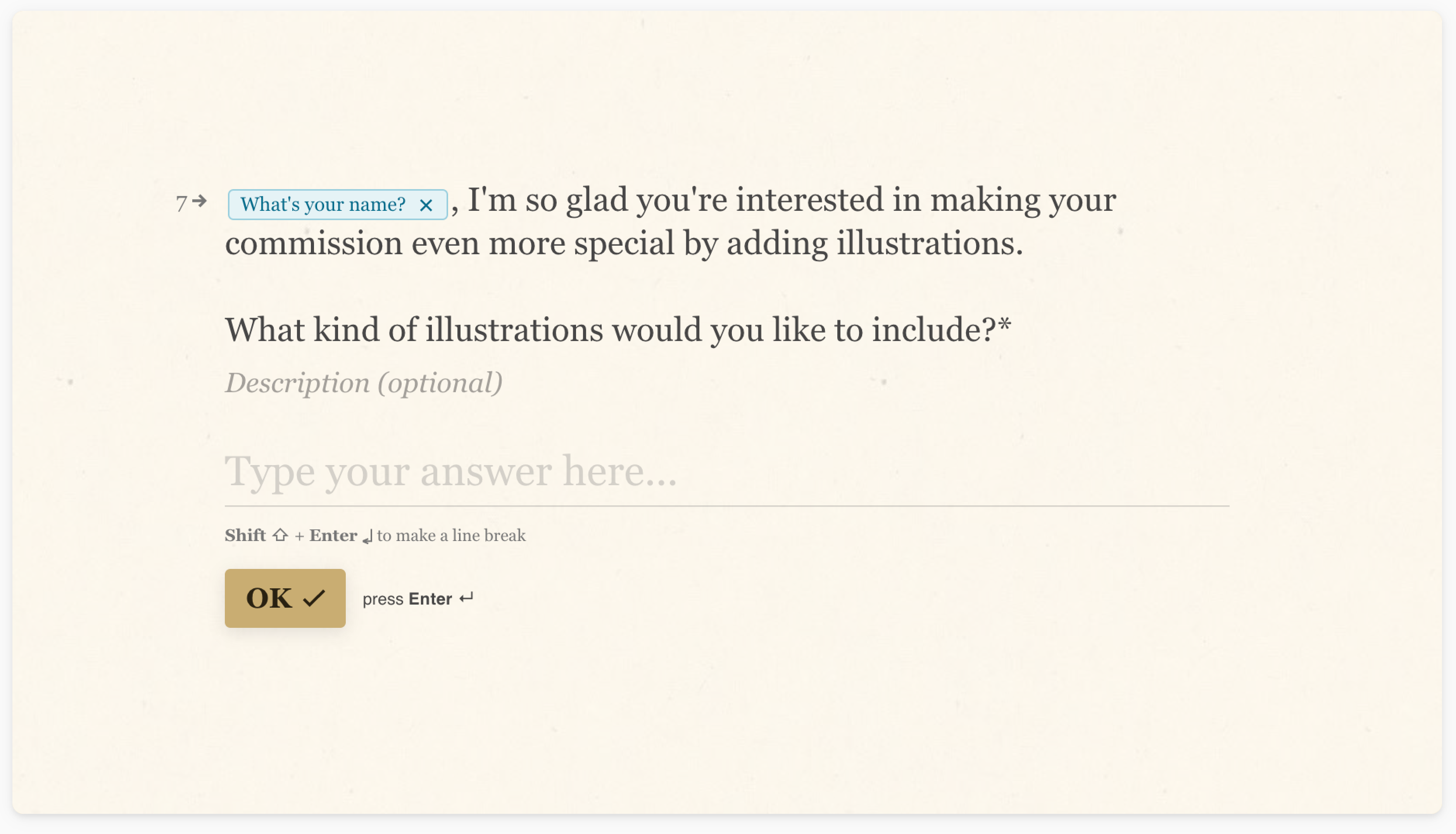The image size is (1456, 834).
Task: Edit the "Description (optional)" text
Action: coord(364,383)
